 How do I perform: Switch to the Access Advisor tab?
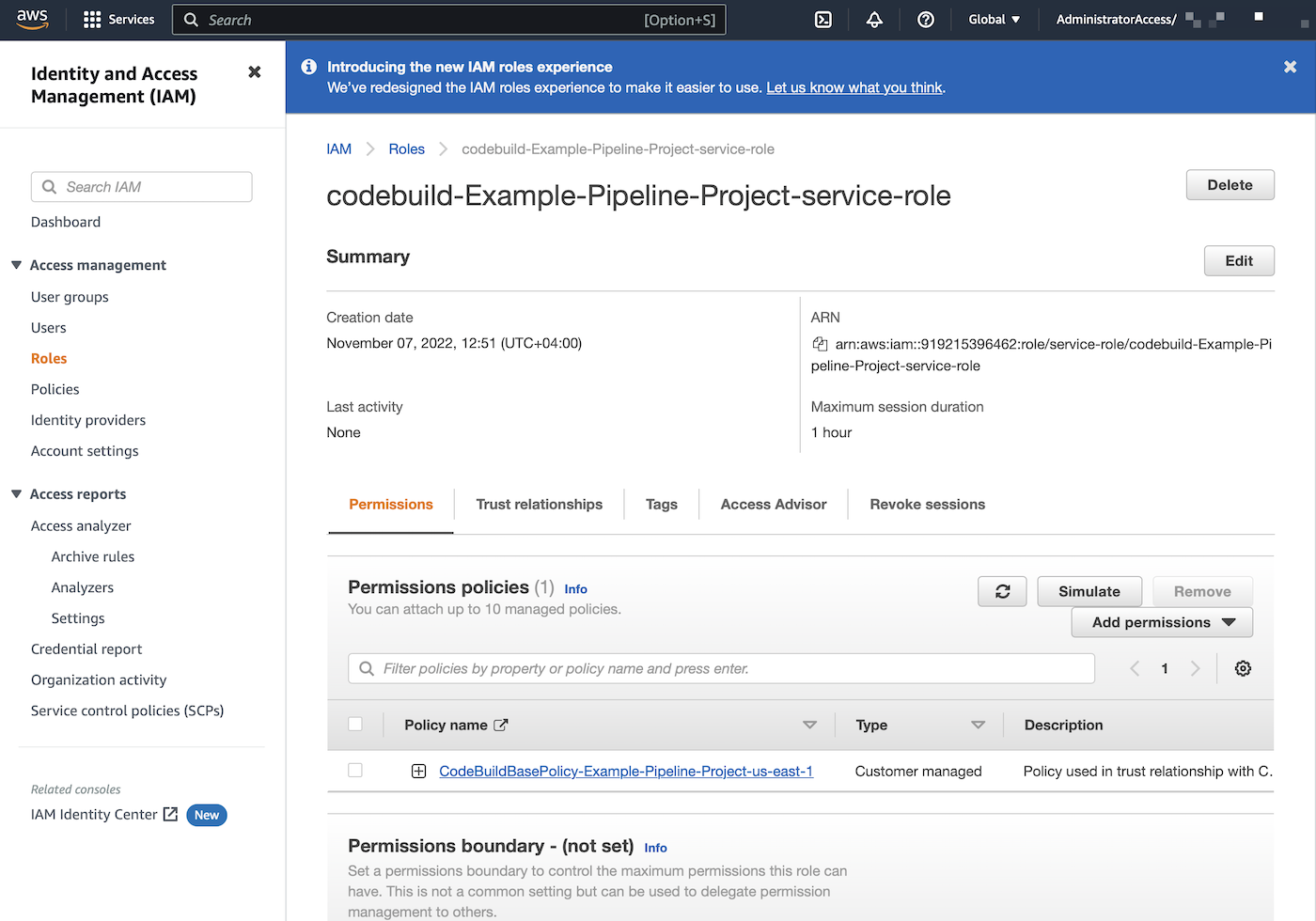pyautogui.click(x=773, y=505)
